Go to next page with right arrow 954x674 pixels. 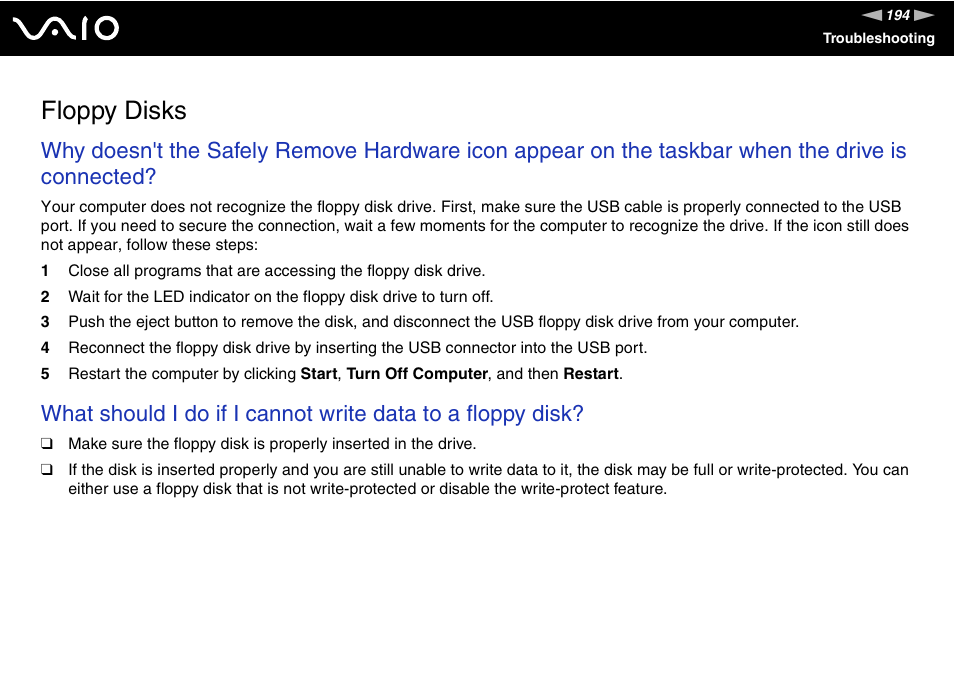[x=924, y=15]
